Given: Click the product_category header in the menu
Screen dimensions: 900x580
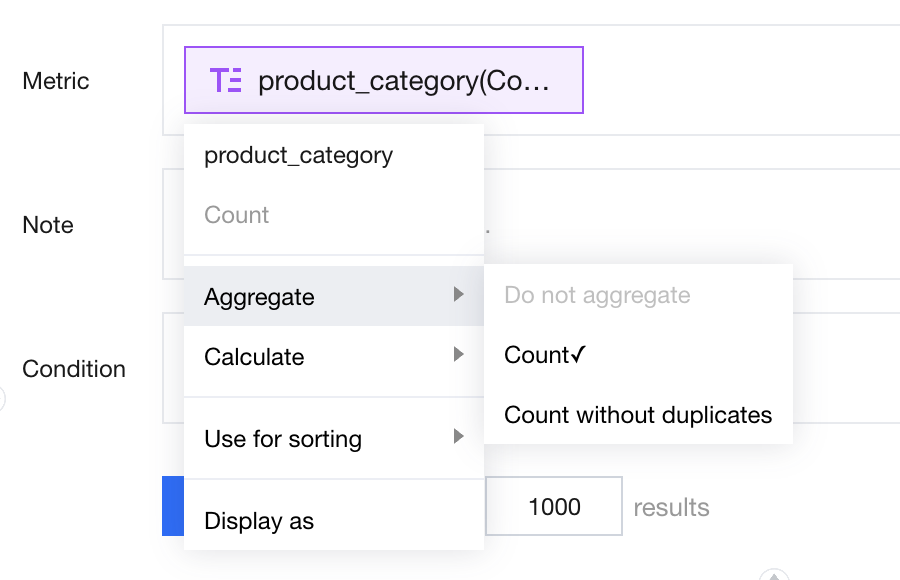Looking at the screenshot, I should click(298, 155).
